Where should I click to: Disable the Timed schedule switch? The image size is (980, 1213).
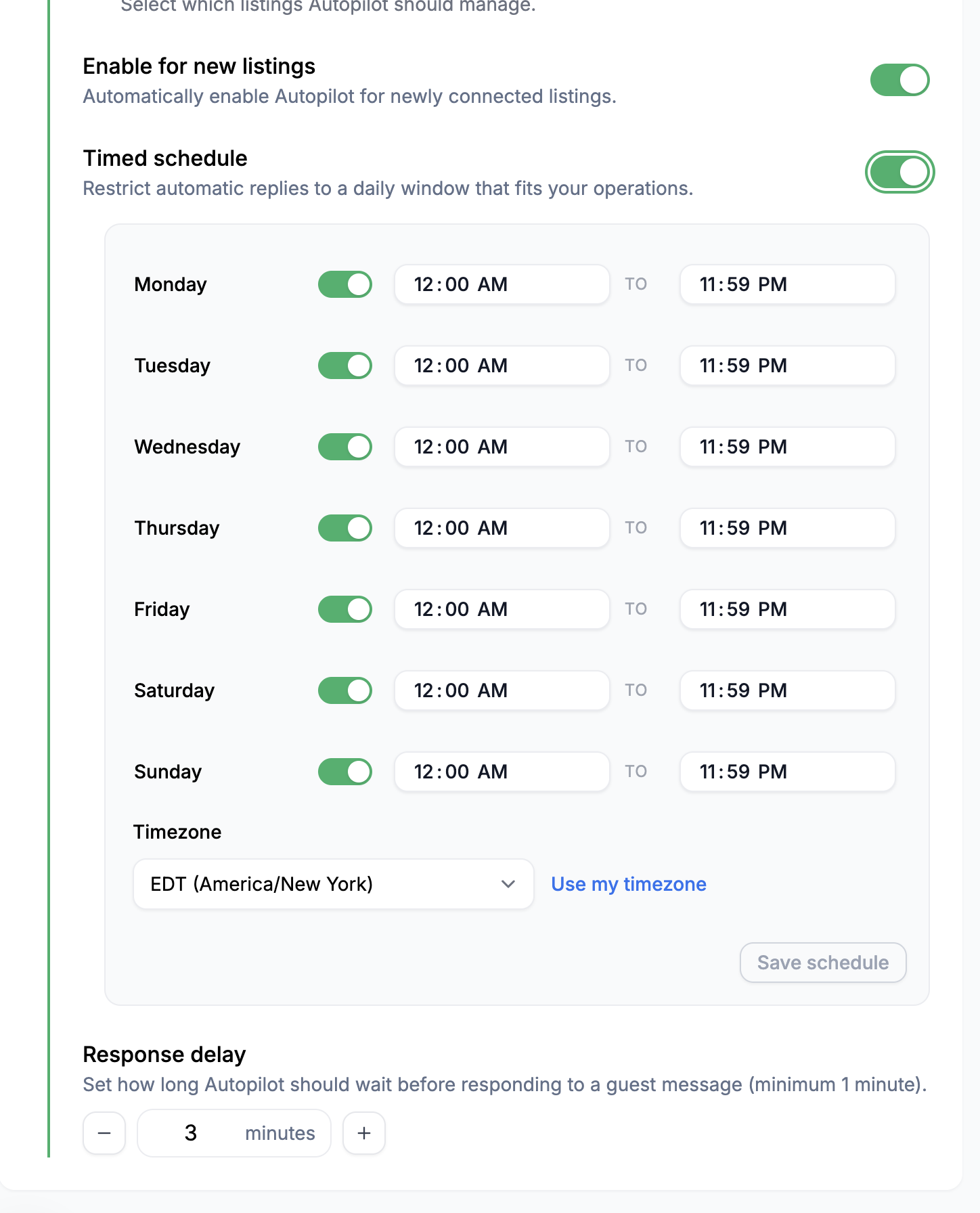point(899,172)
